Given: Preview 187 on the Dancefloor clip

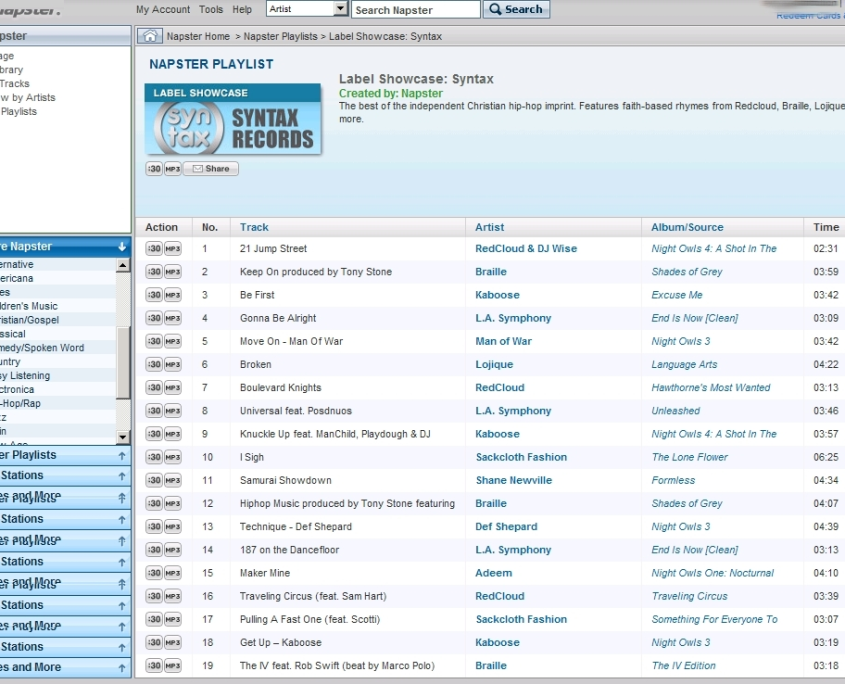Looking at the screenshot, I should (154, 550).
